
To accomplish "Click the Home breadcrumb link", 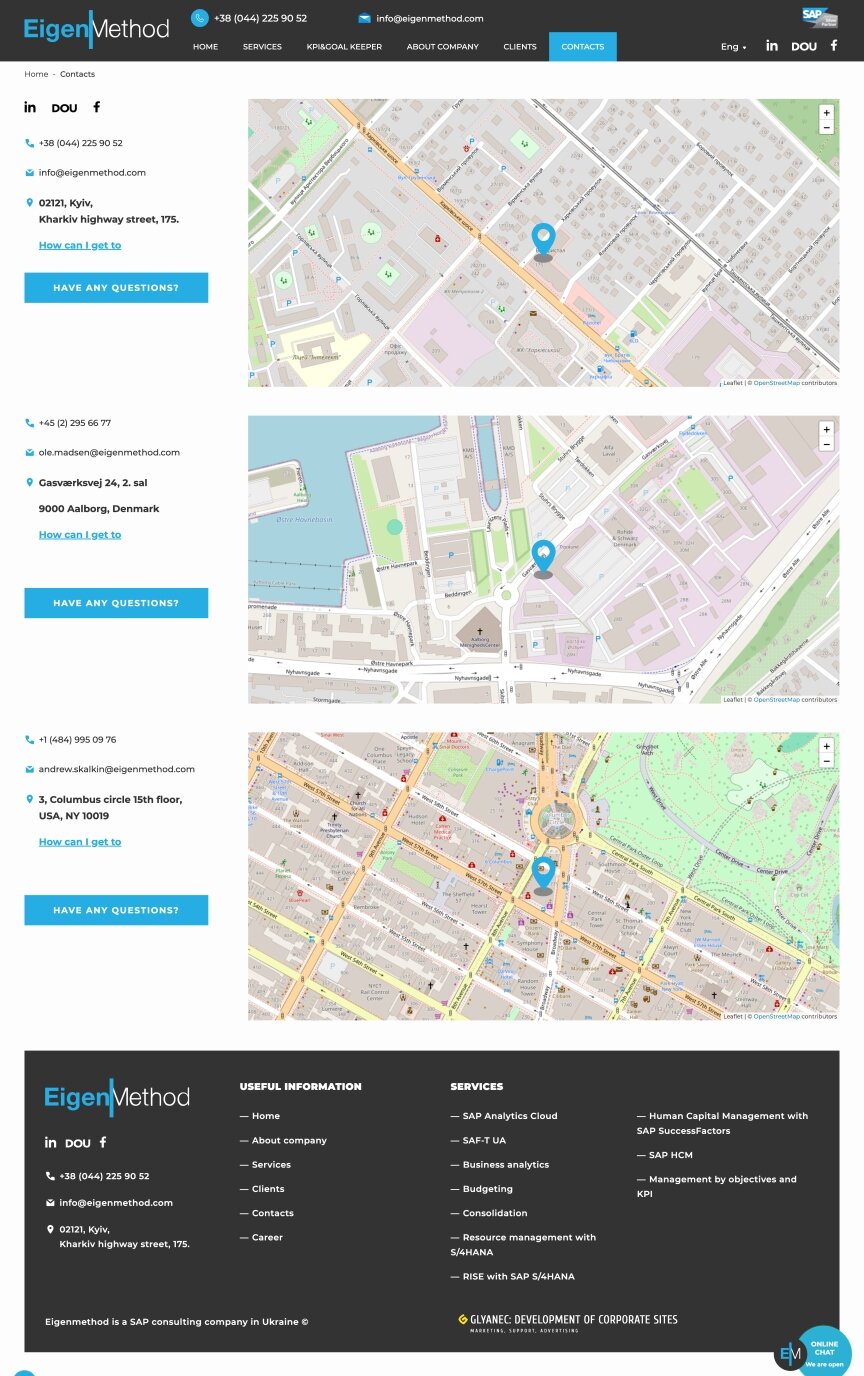I will pyautogui.click(x=36, y=74).
